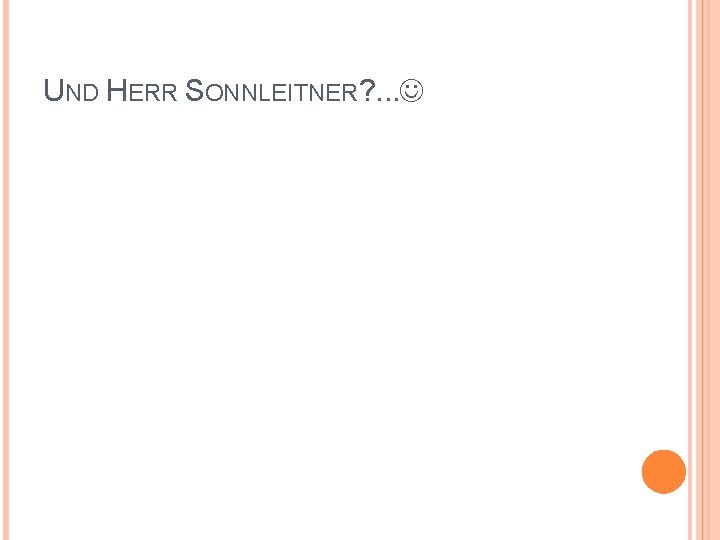
Task: Select the orange circle shape
Action: pos(664,472)
